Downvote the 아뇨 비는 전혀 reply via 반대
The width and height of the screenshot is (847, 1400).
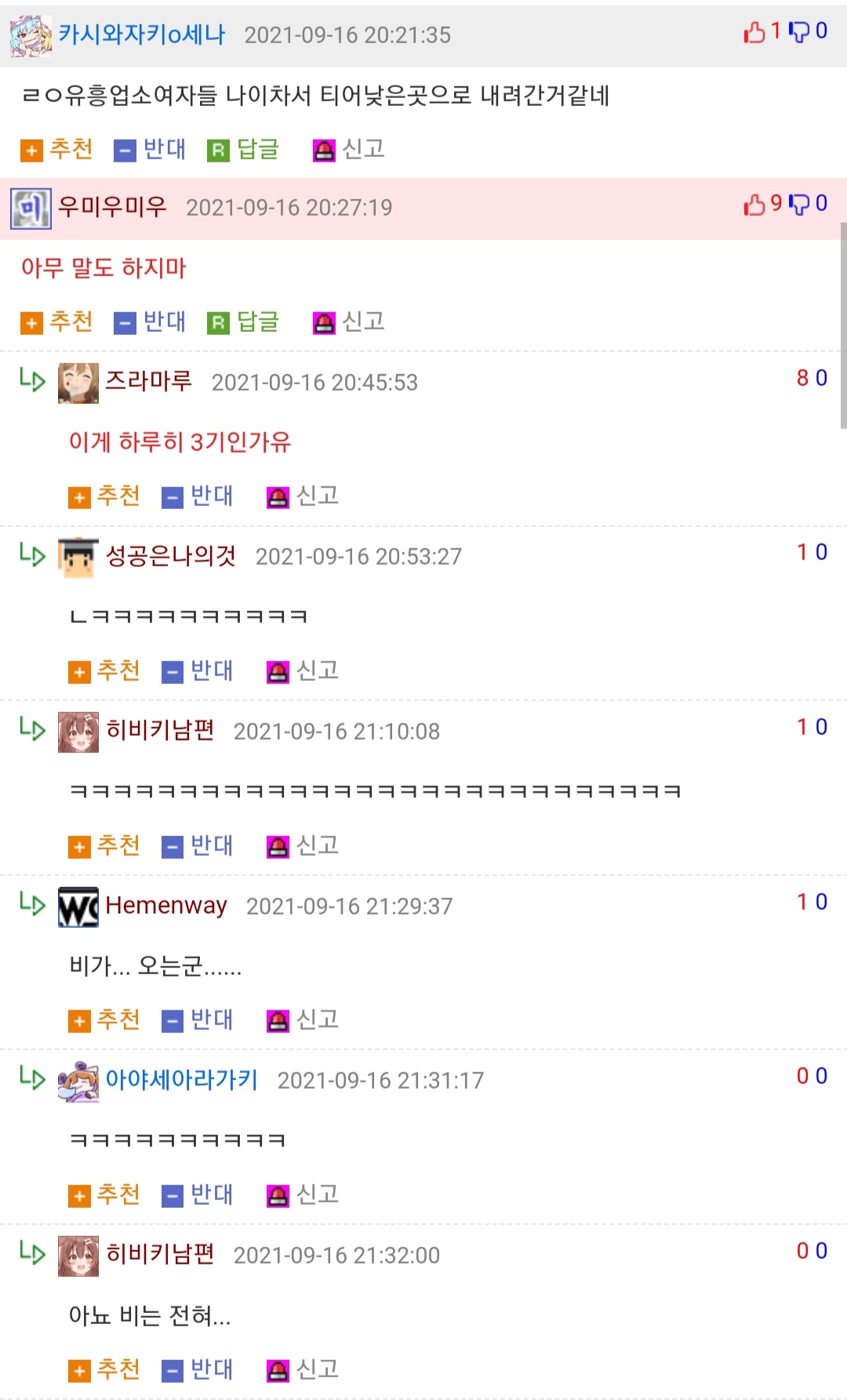pos(198,1370)
